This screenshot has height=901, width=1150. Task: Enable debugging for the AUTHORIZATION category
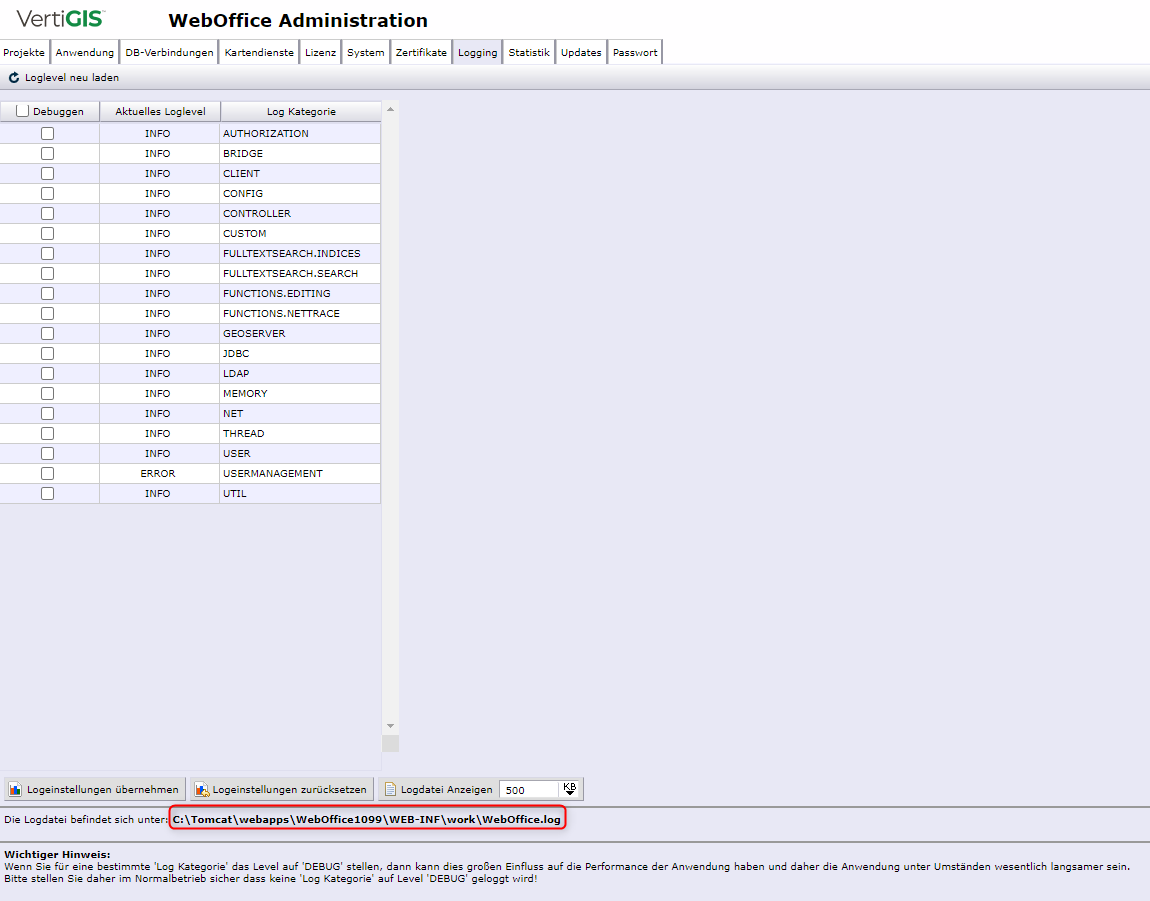47,134
